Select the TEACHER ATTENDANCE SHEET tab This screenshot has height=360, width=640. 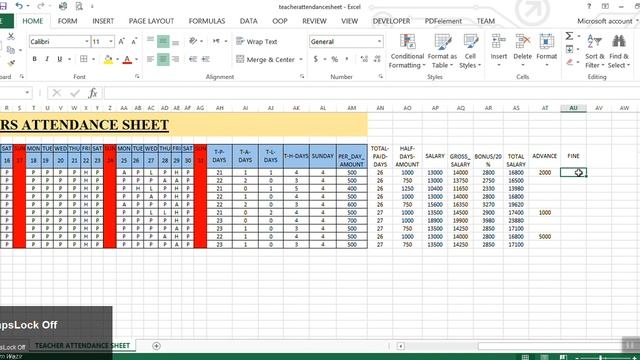pyautogui.click(x=82, y=346)
